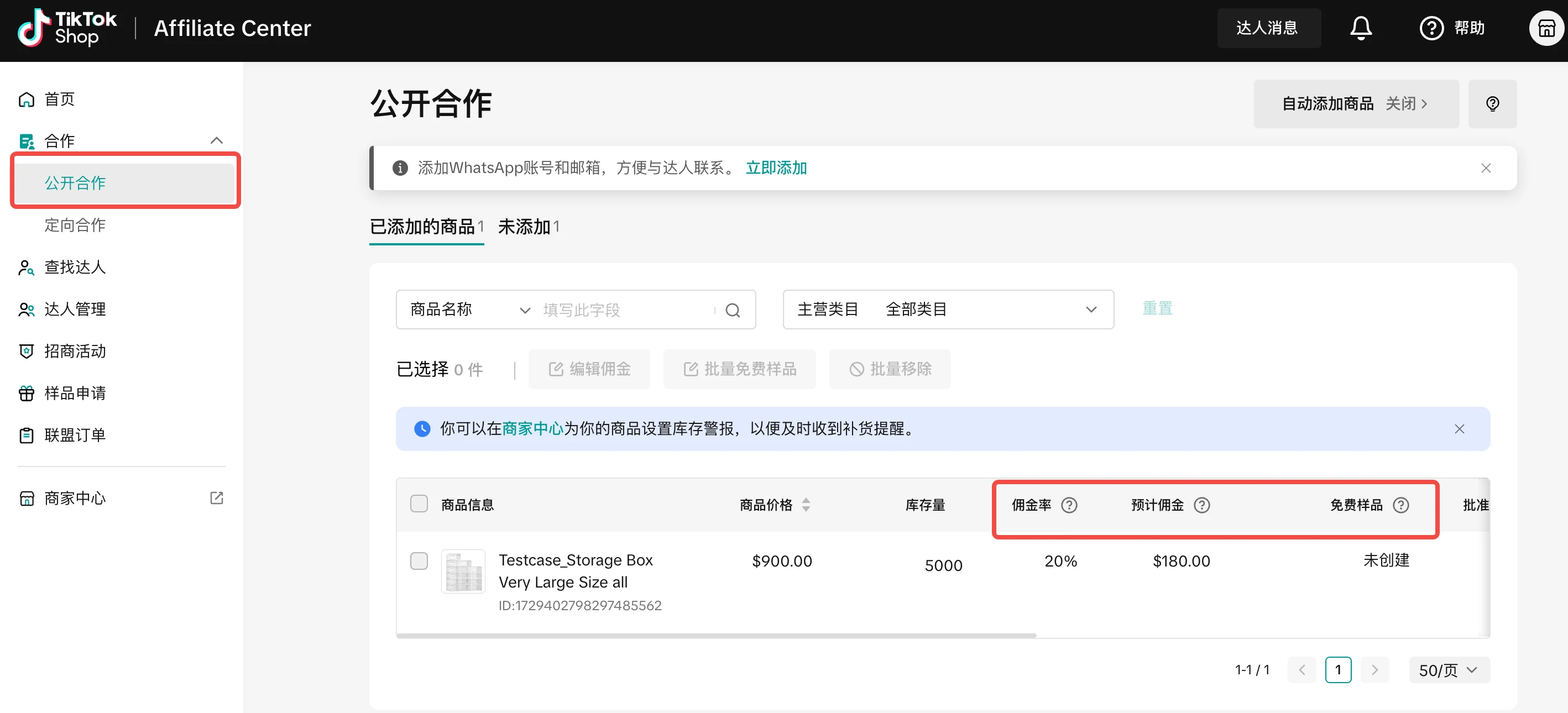This screenshot has width=1568, height=713.
Task: Click the search magnifier icon
Action: (733, 310)
